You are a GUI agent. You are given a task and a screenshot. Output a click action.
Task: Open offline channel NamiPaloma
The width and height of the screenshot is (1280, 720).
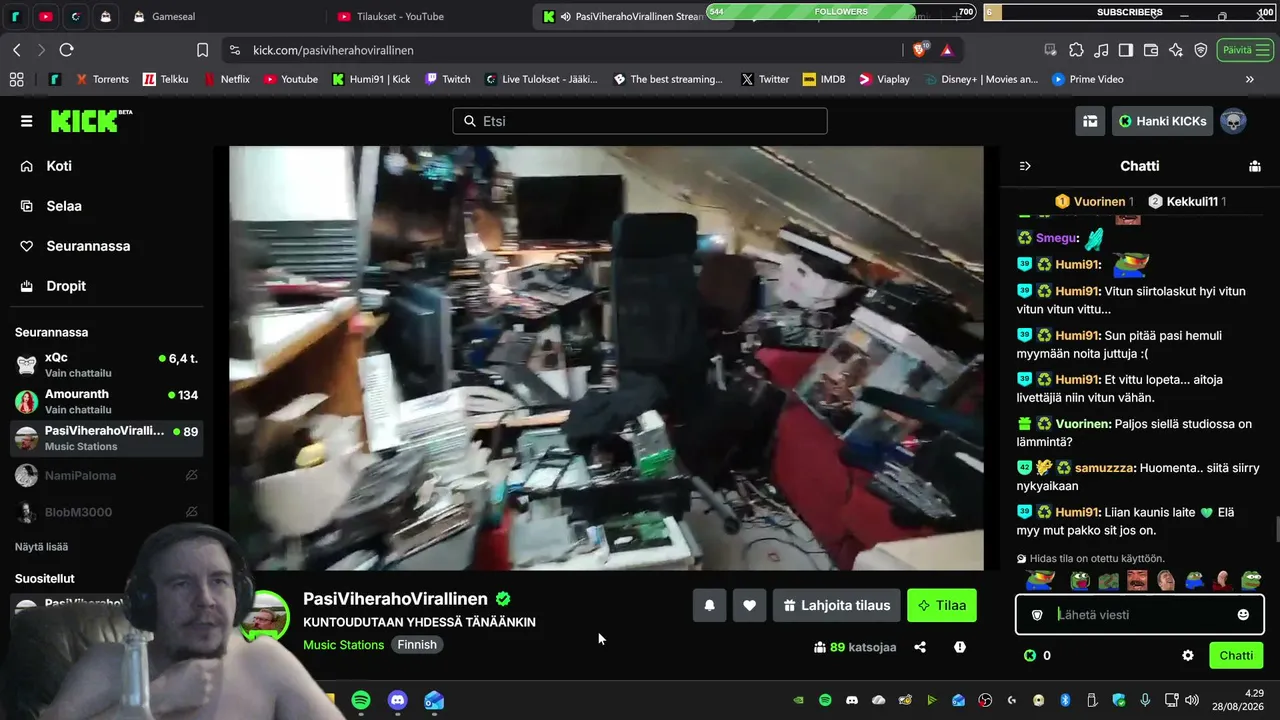point(106,475)
